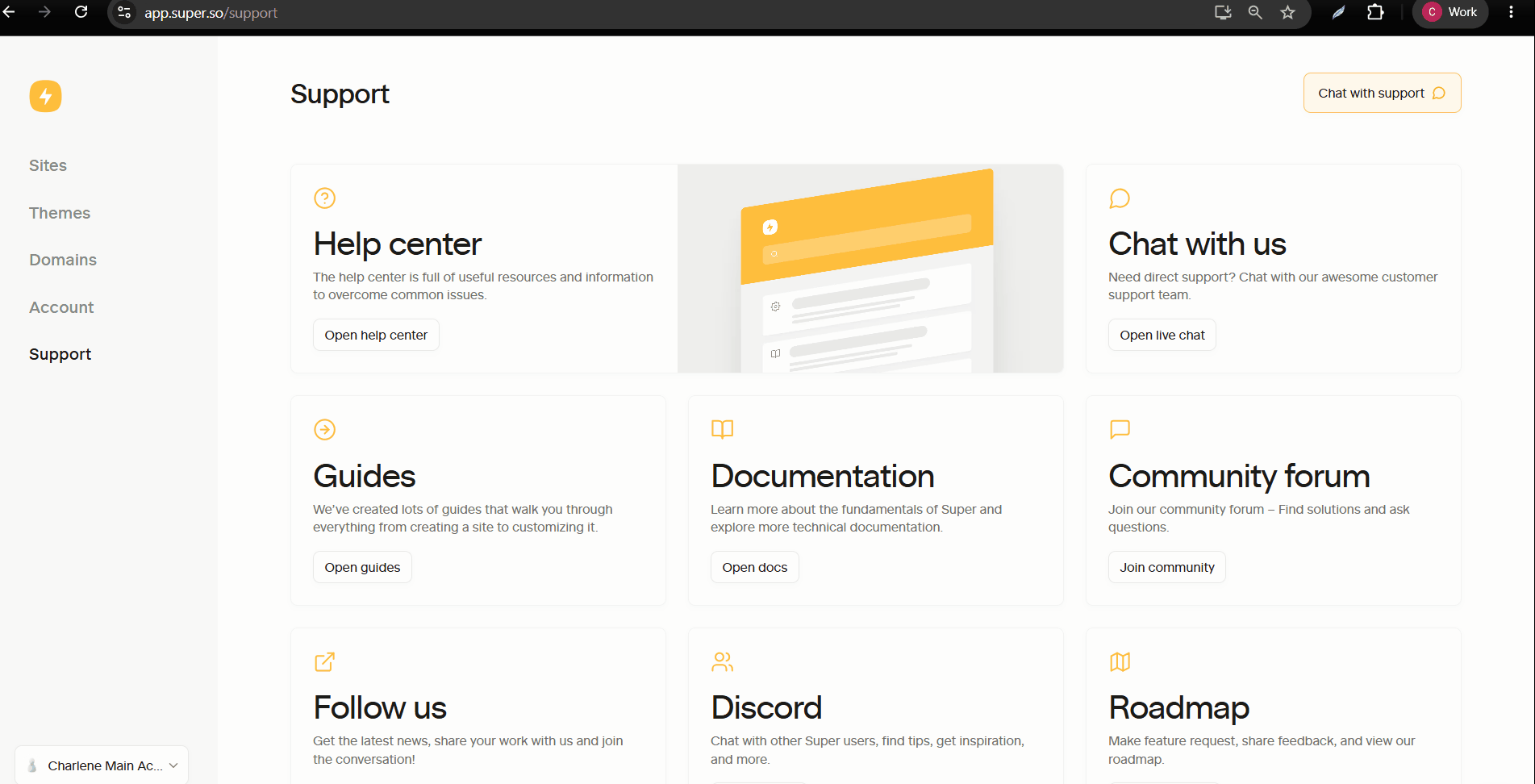Click the Help center question mark icon
The image size is (1535, 784).
tap(324, 198)
